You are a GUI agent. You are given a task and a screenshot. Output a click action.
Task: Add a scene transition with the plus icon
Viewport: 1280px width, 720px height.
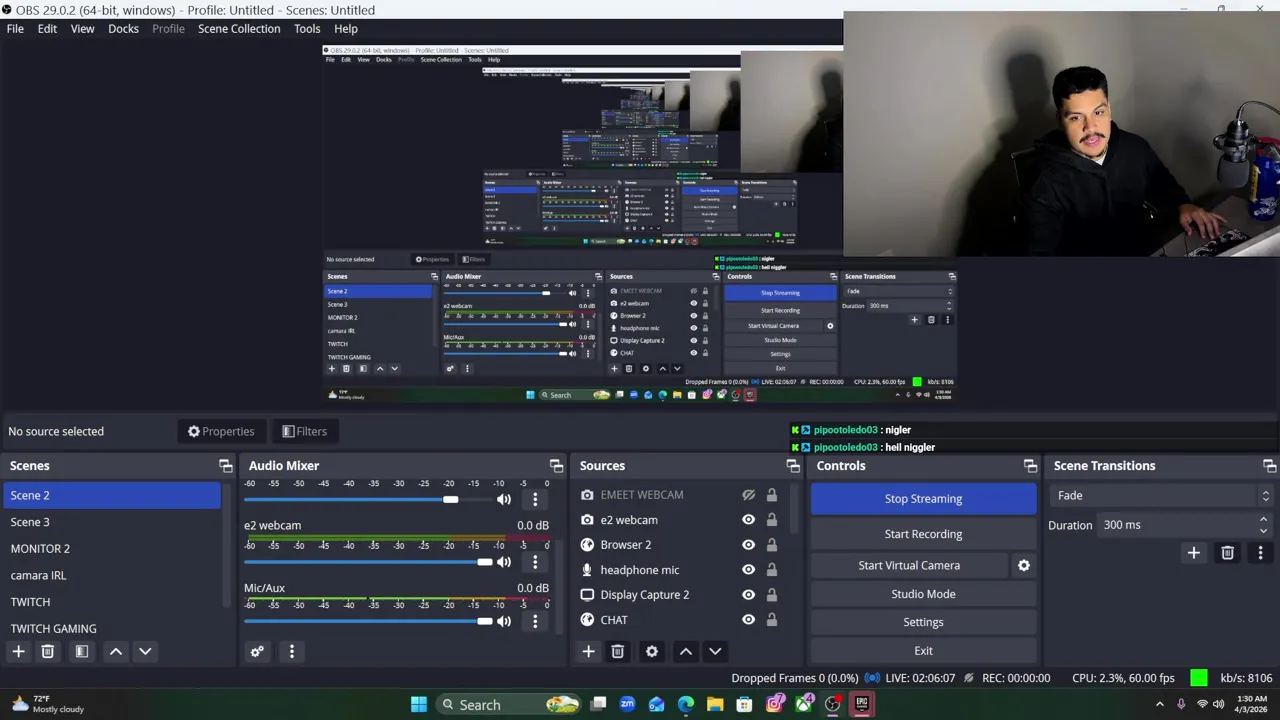(x=1193, y=552)
